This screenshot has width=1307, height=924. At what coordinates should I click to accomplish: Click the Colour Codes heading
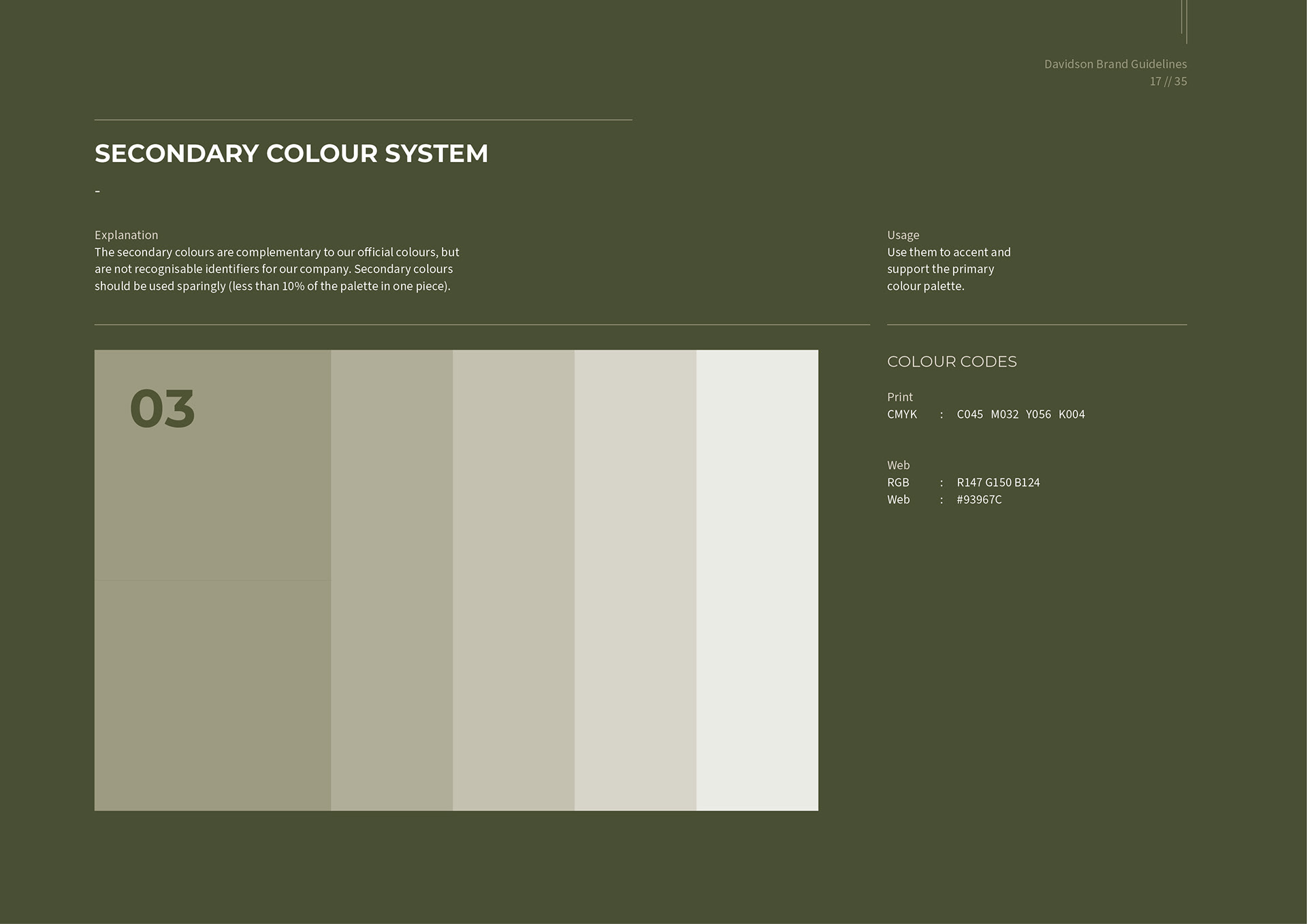point(952,362)
